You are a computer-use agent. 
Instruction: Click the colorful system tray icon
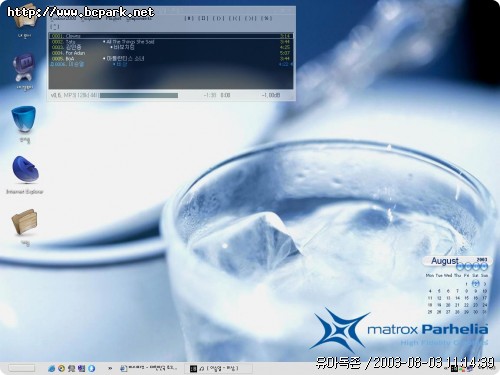[462, 369]
